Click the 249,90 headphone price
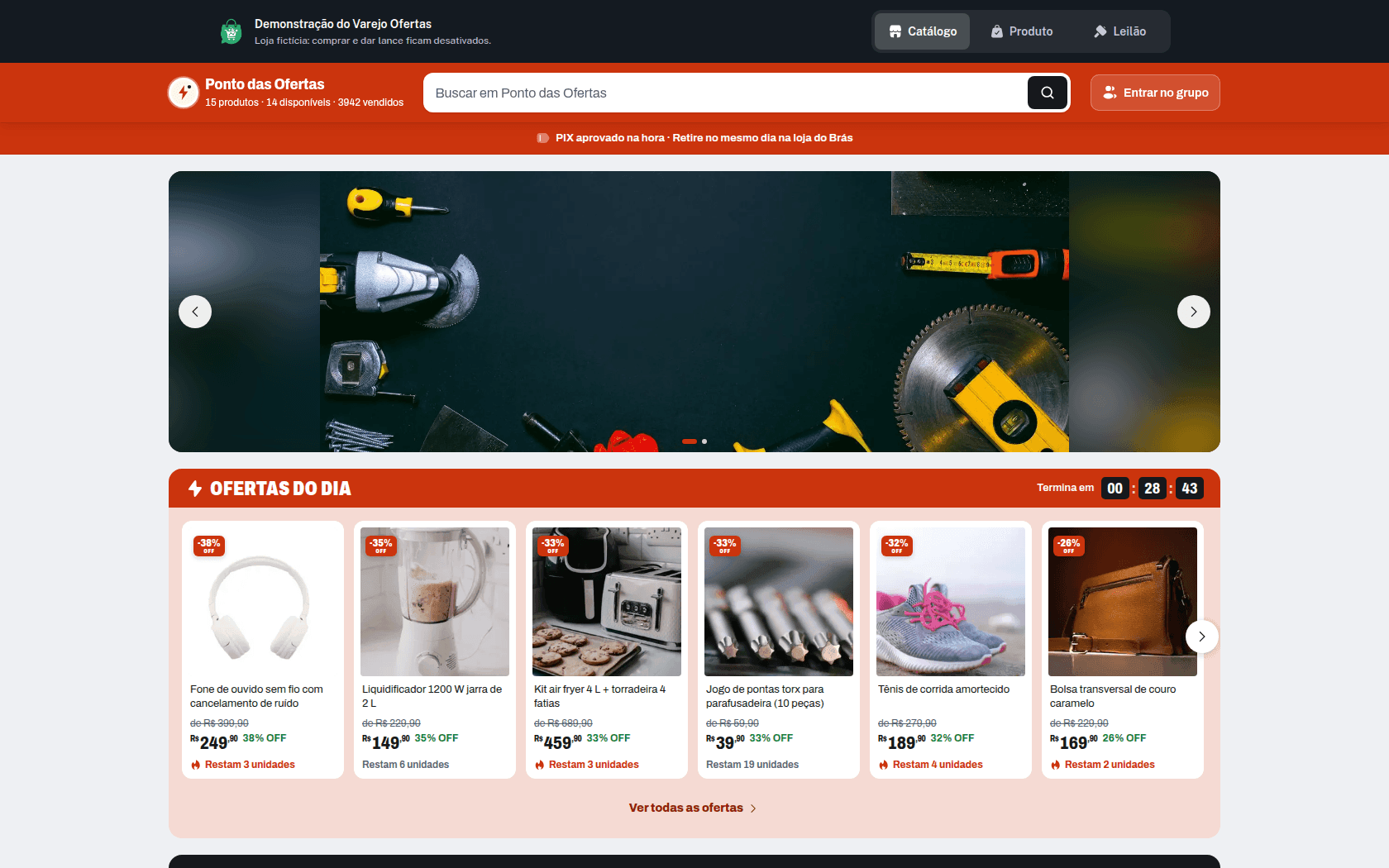Viewport: 1389px width, 868px height. [x=214, y=742]
